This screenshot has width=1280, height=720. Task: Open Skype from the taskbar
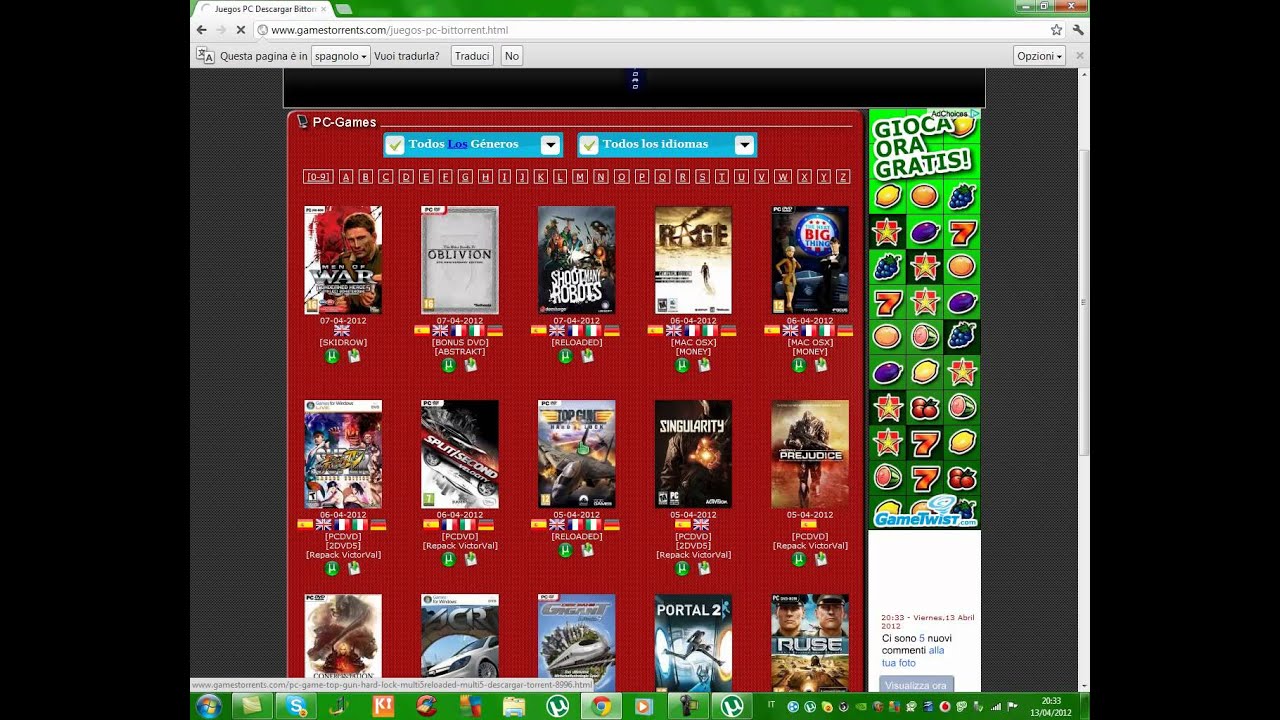click(296, 706)
